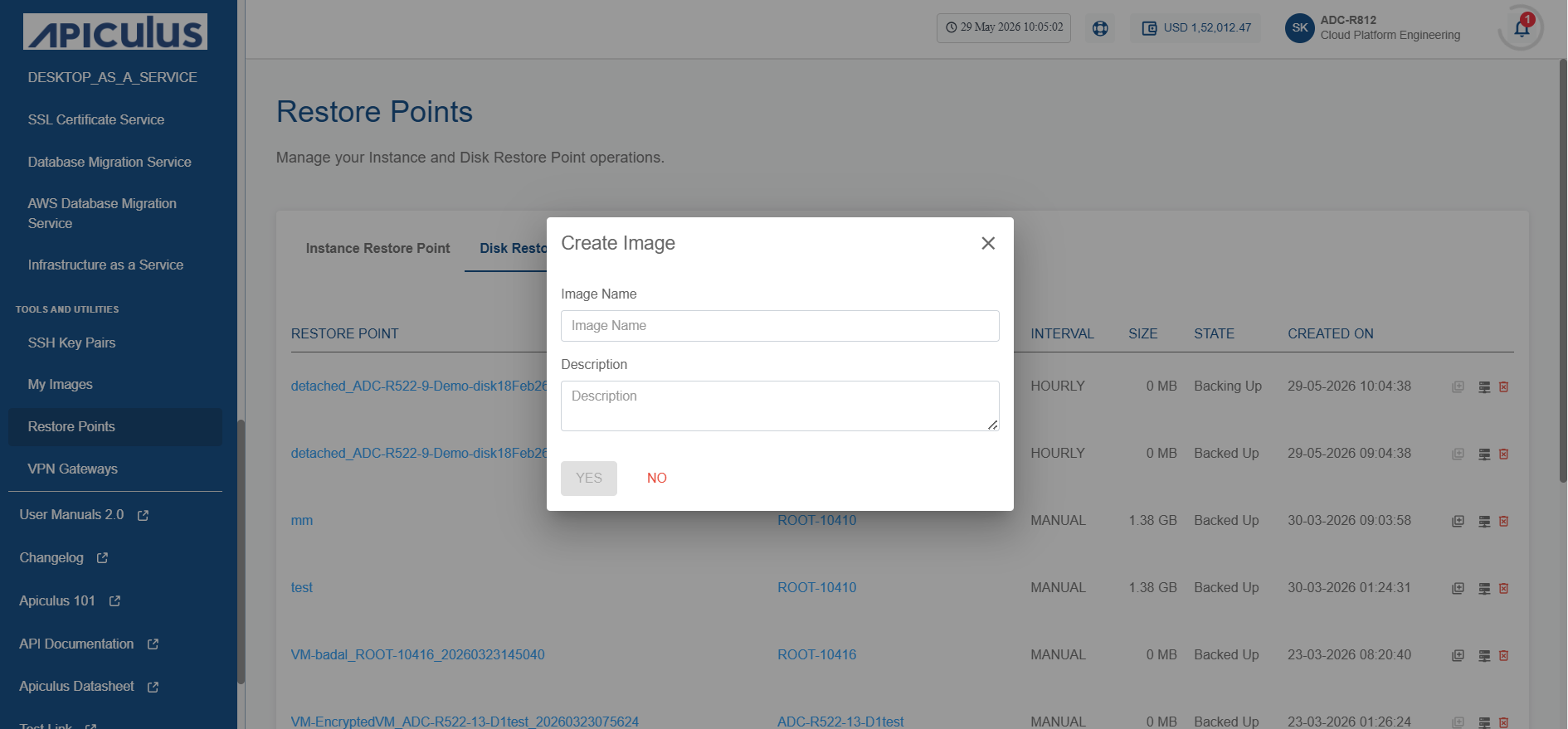Viewport: 1568px width, 729px height.
Task: Open SSL Certificate Service in the sidebar
Action: point(96,119)
